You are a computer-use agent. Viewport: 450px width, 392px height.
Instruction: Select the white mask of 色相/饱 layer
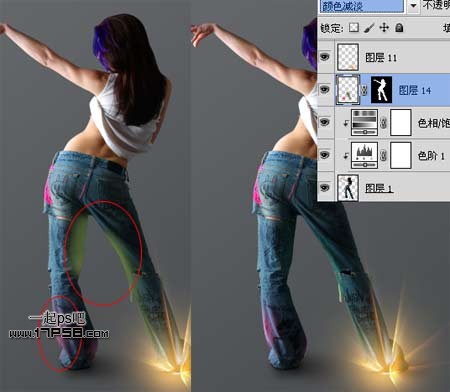(401, 123)
